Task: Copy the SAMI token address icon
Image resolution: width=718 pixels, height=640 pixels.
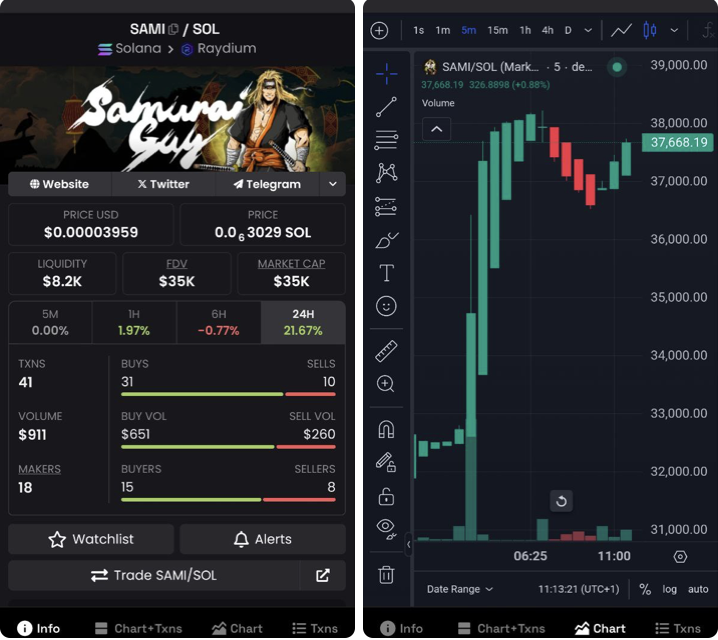Action: pos(173,29)
